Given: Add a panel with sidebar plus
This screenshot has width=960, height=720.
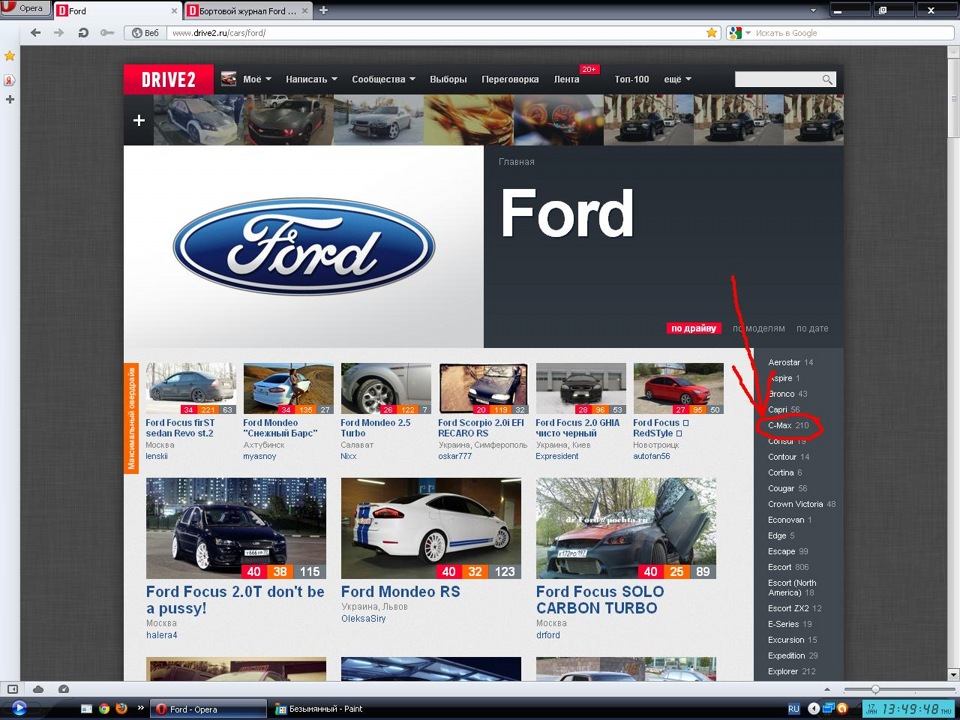Looking at the screenshot, I should coord(10,99).
